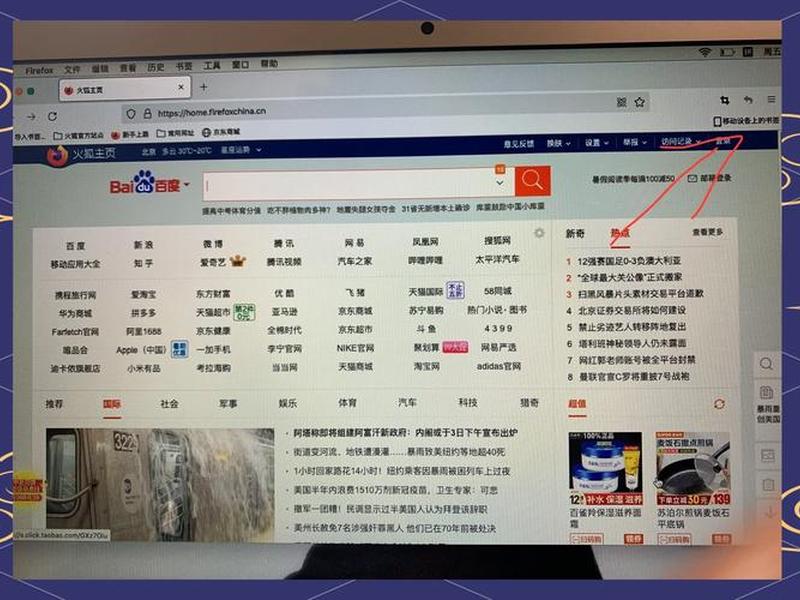Click in the Baidu search input field
This screenshot has width=800, height=600.
[x=348, y=185]
